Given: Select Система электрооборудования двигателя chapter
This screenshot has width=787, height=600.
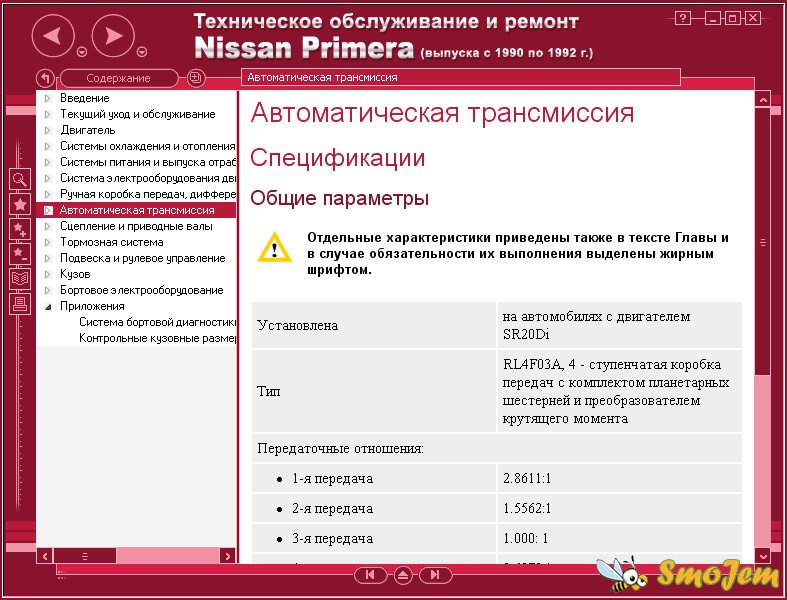Looking at the screenshot, I should [x=148, y=178].
